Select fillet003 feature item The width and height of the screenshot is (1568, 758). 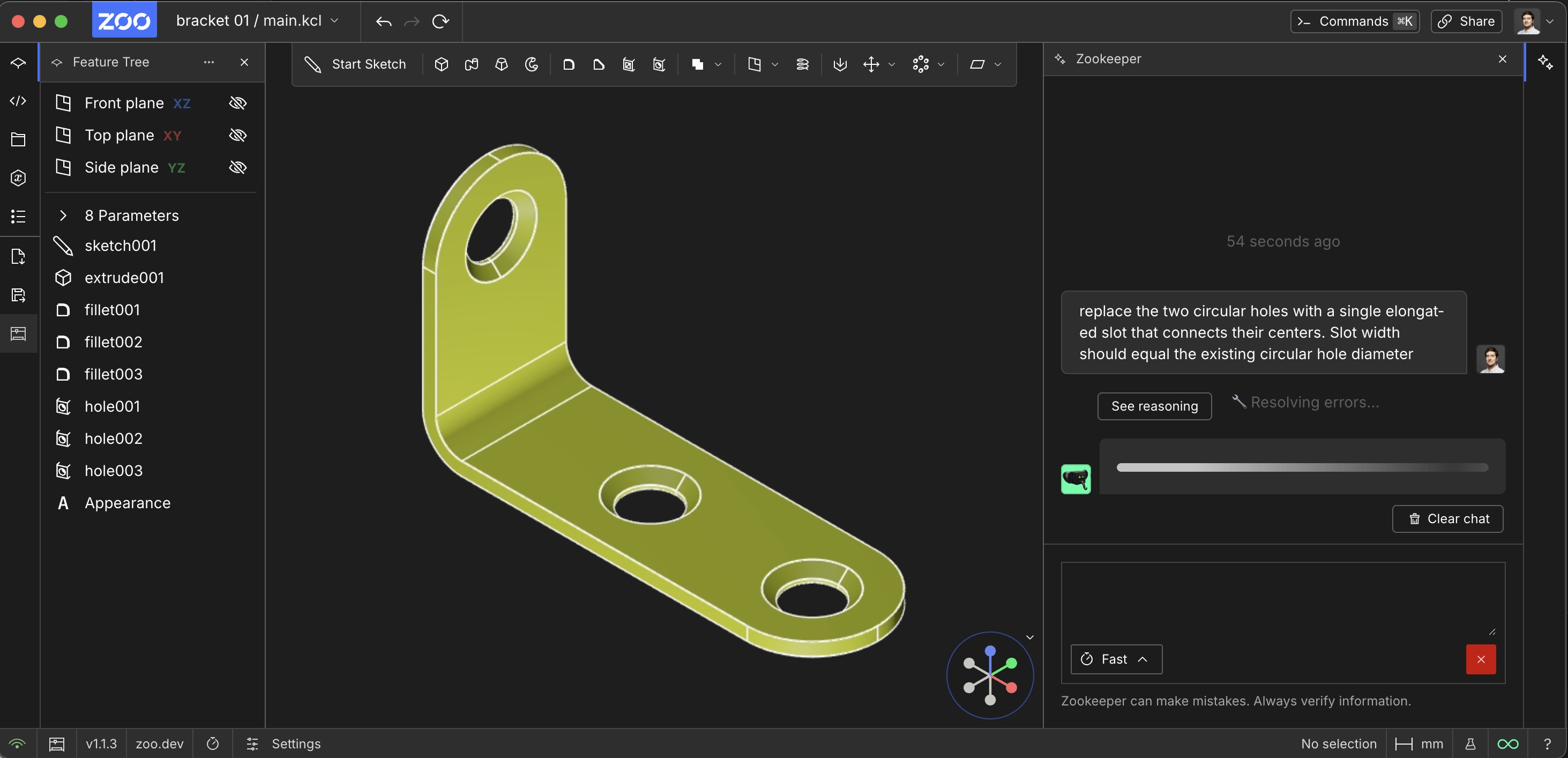[113, 374]
